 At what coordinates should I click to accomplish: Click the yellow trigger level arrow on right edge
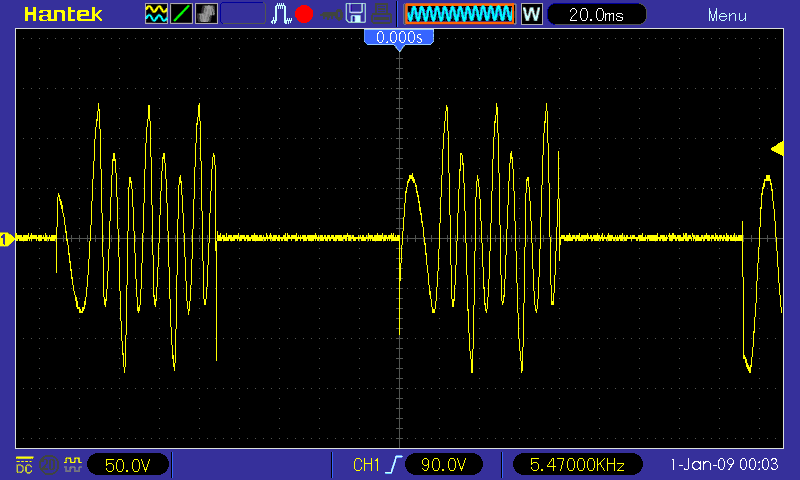pyautogui.click(x=777, y=149)
